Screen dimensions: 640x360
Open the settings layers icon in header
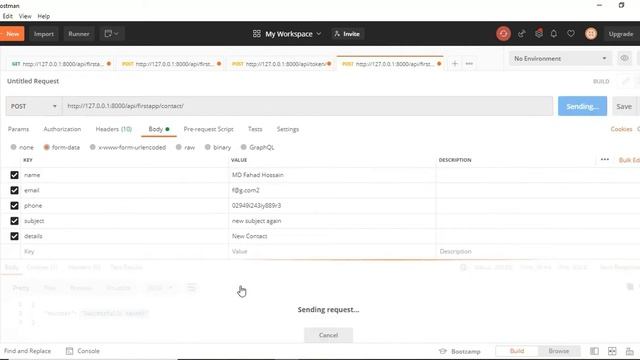coord(539,33)
